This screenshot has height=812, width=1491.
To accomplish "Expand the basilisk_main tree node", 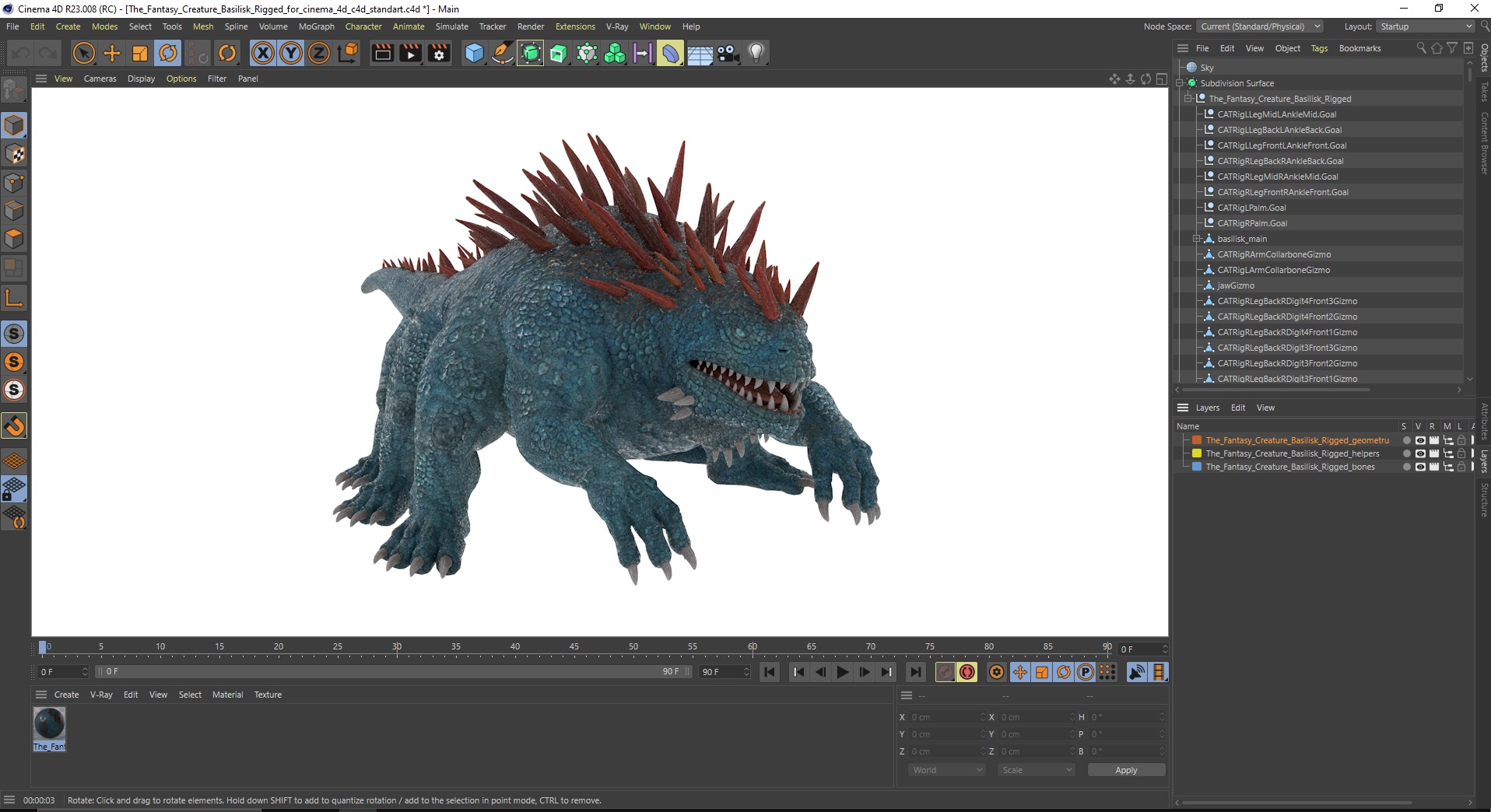I will tap(1197, 239).
